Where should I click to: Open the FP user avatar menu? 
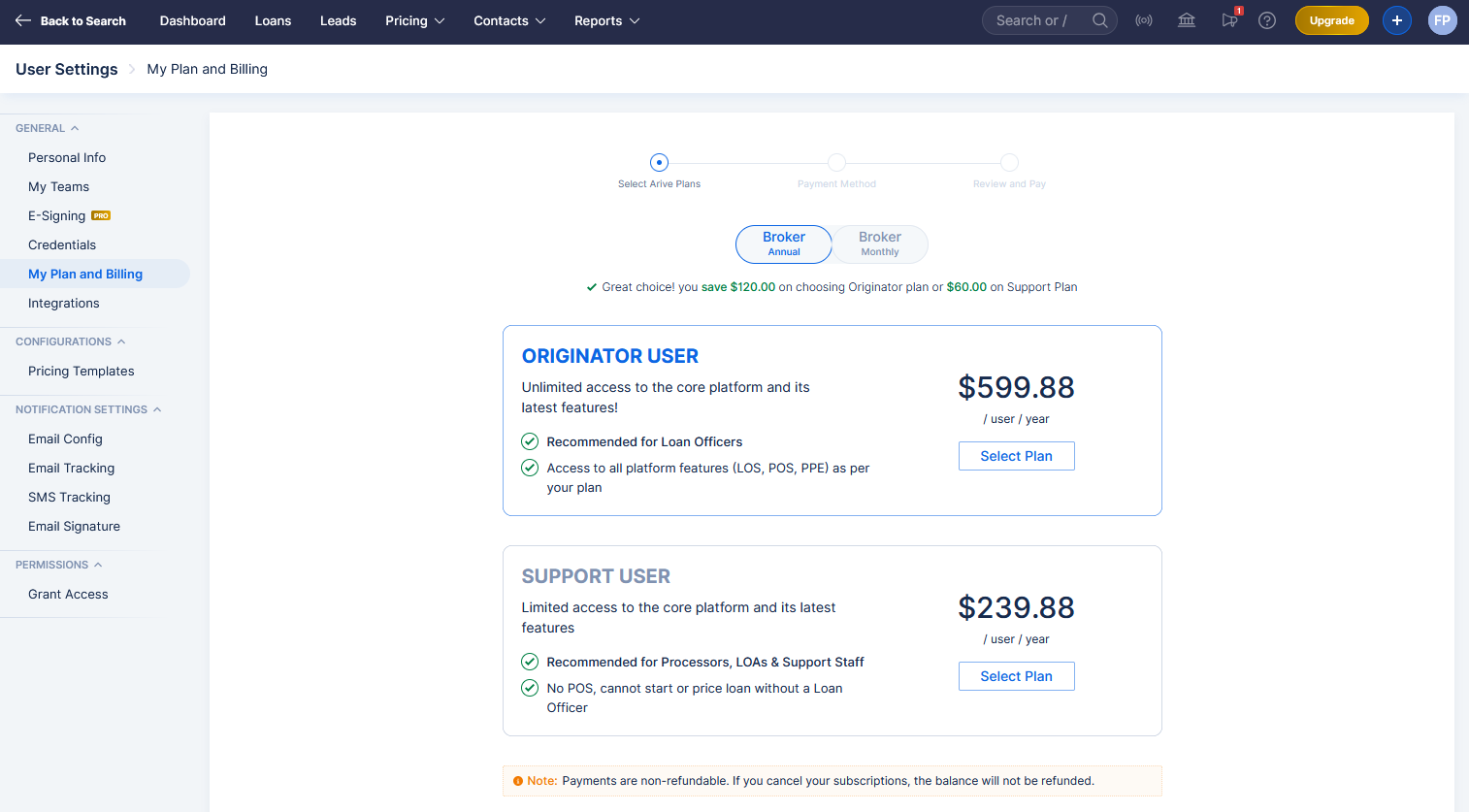pyautogui.click(x=1443, y=20)
